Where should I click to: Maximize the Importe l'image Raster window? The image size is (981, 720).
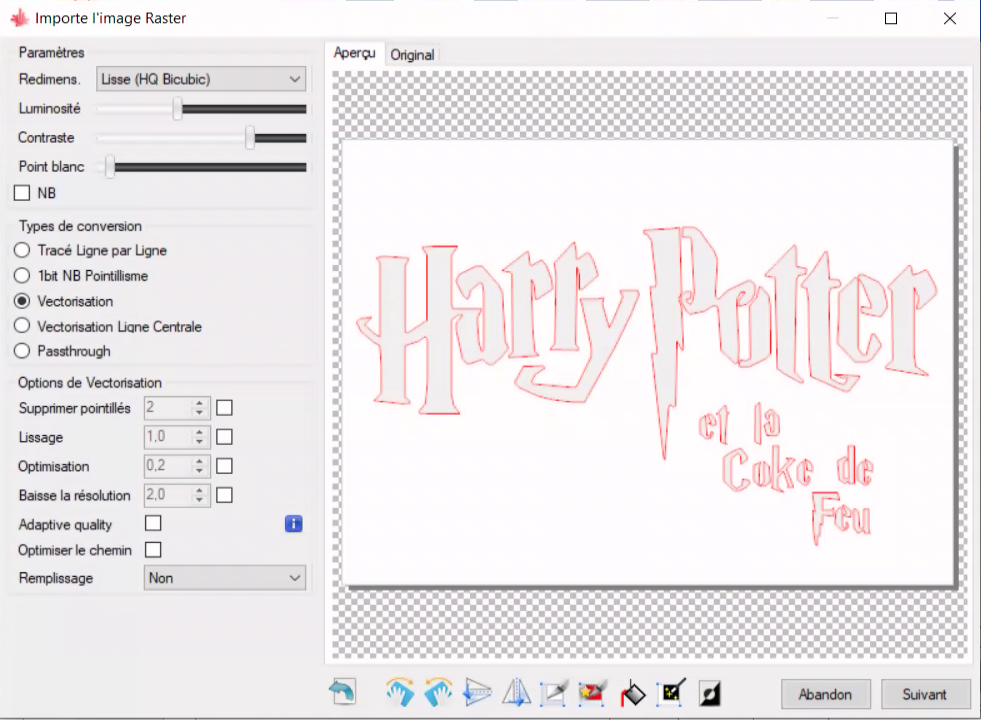[891, 18]
